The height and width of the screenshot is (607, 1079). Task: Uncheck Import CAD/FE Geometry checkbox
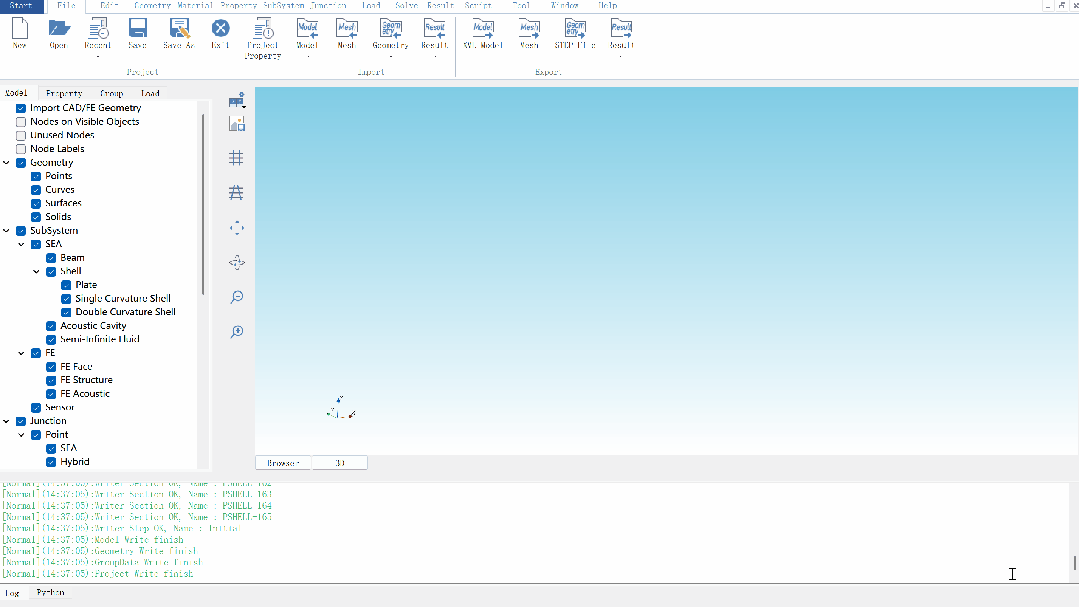click(21, 108)
